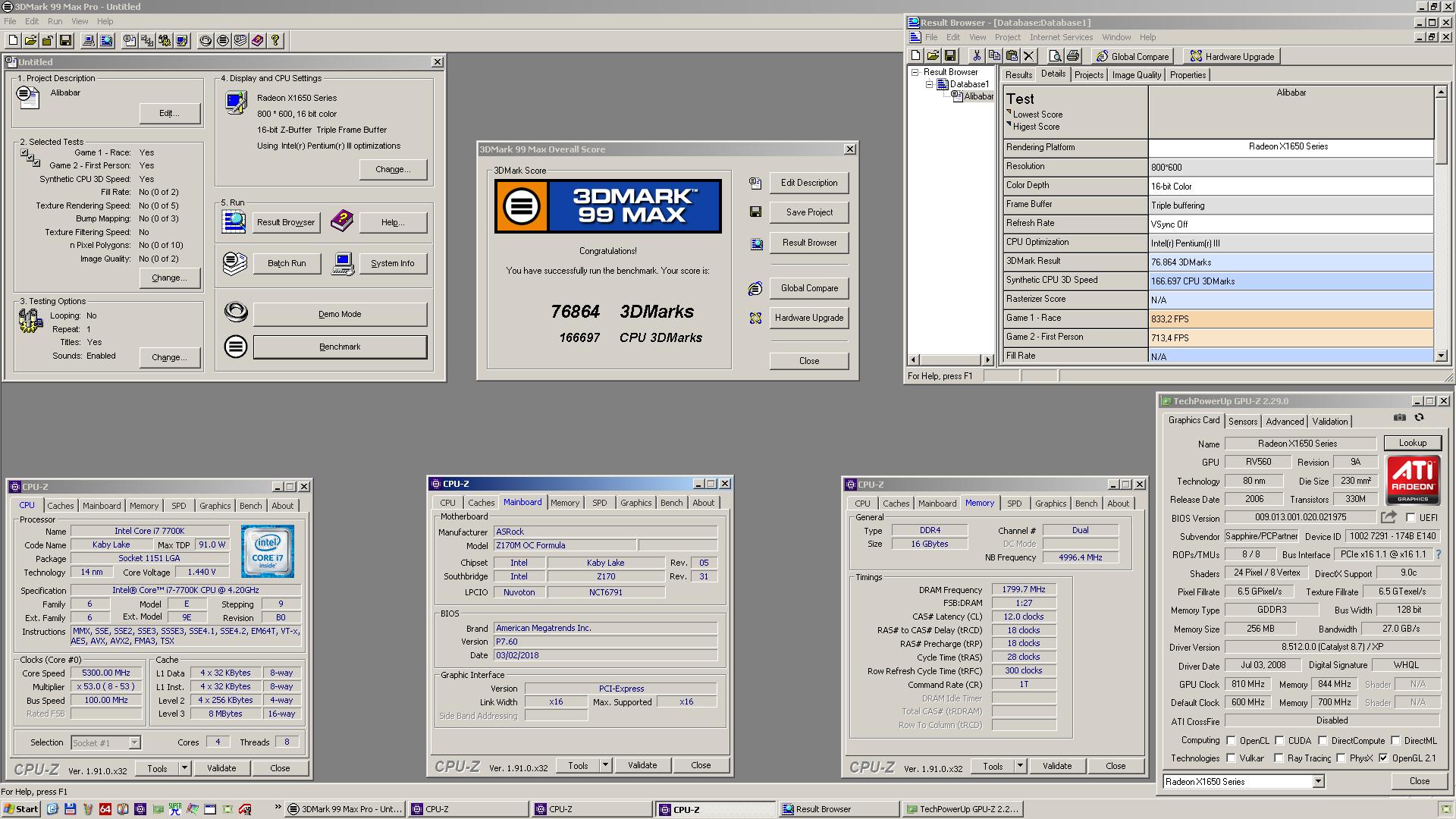Switch to the SPD tab in Memory CPU-Z window

[x=1014, y=504]
